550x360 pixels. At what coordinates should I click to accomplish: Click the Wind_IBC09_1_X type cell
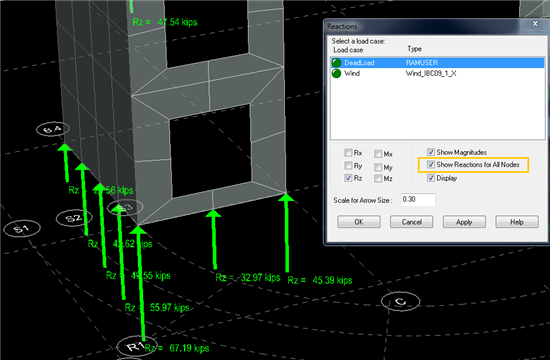431,73
